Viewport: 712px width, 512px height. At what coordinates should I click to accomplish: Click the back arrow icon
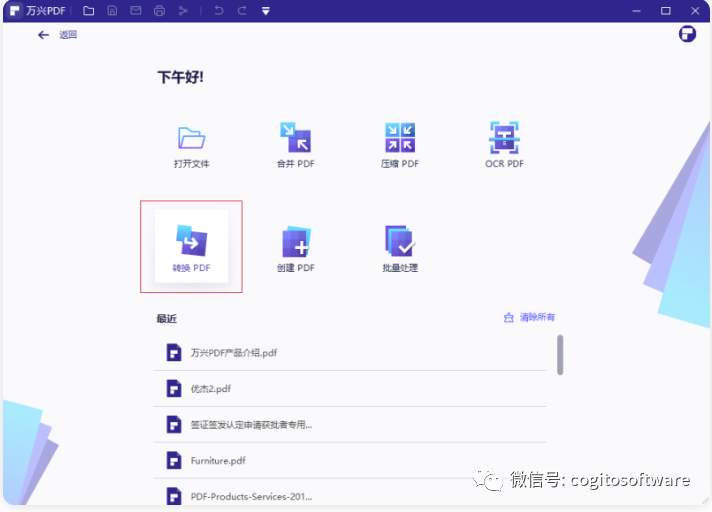(43, 35)
